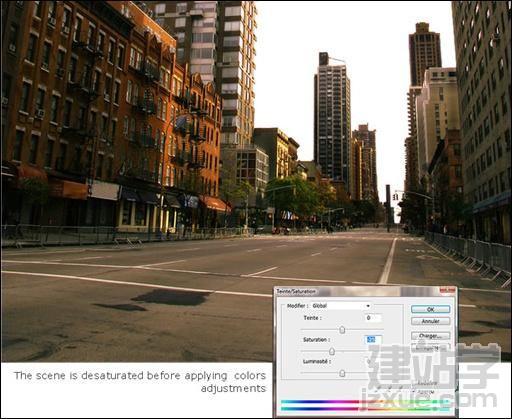The image size is (512, 419).
Task: Click the lower color spectrum bar
Action: click(x=365, y=409)
